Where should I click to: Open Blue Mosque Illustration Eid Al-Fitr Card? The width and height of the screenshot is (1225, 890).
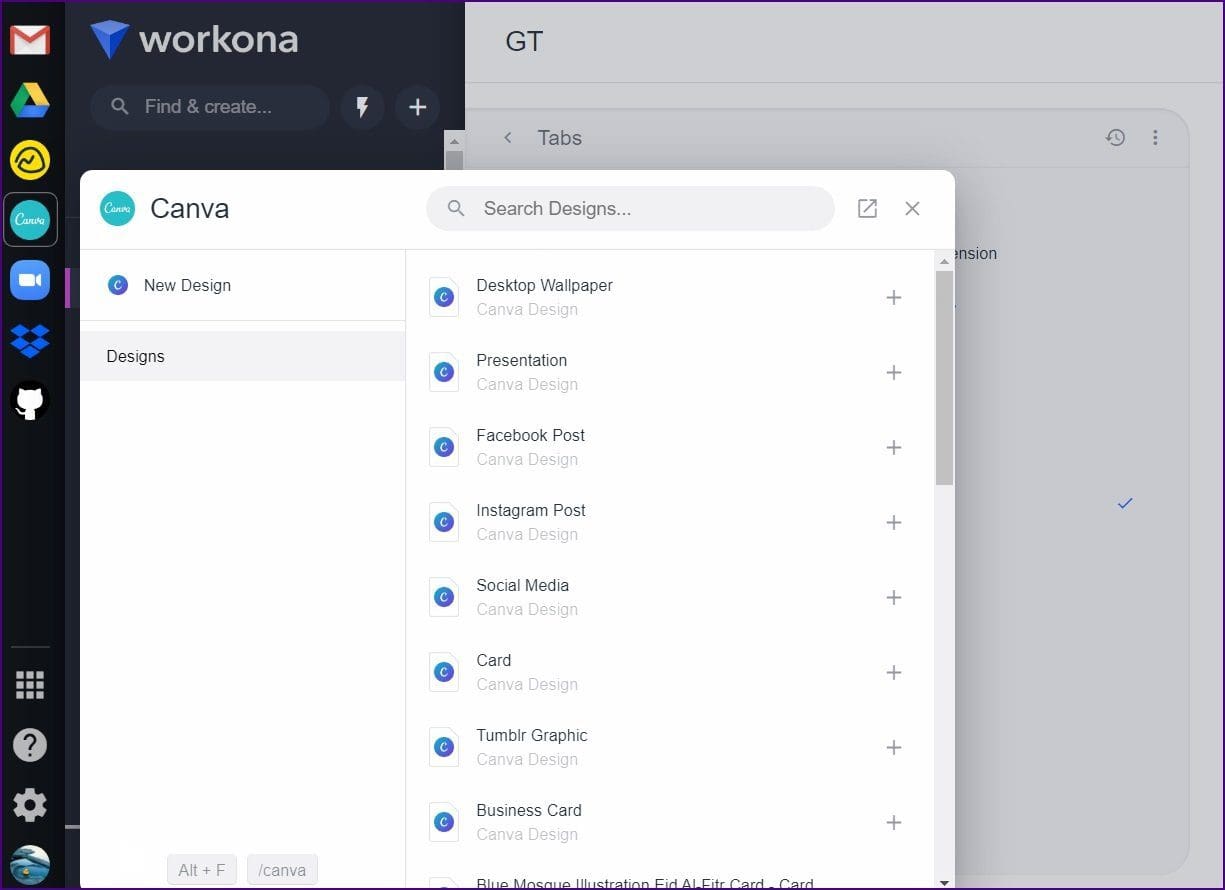(644, 883)
